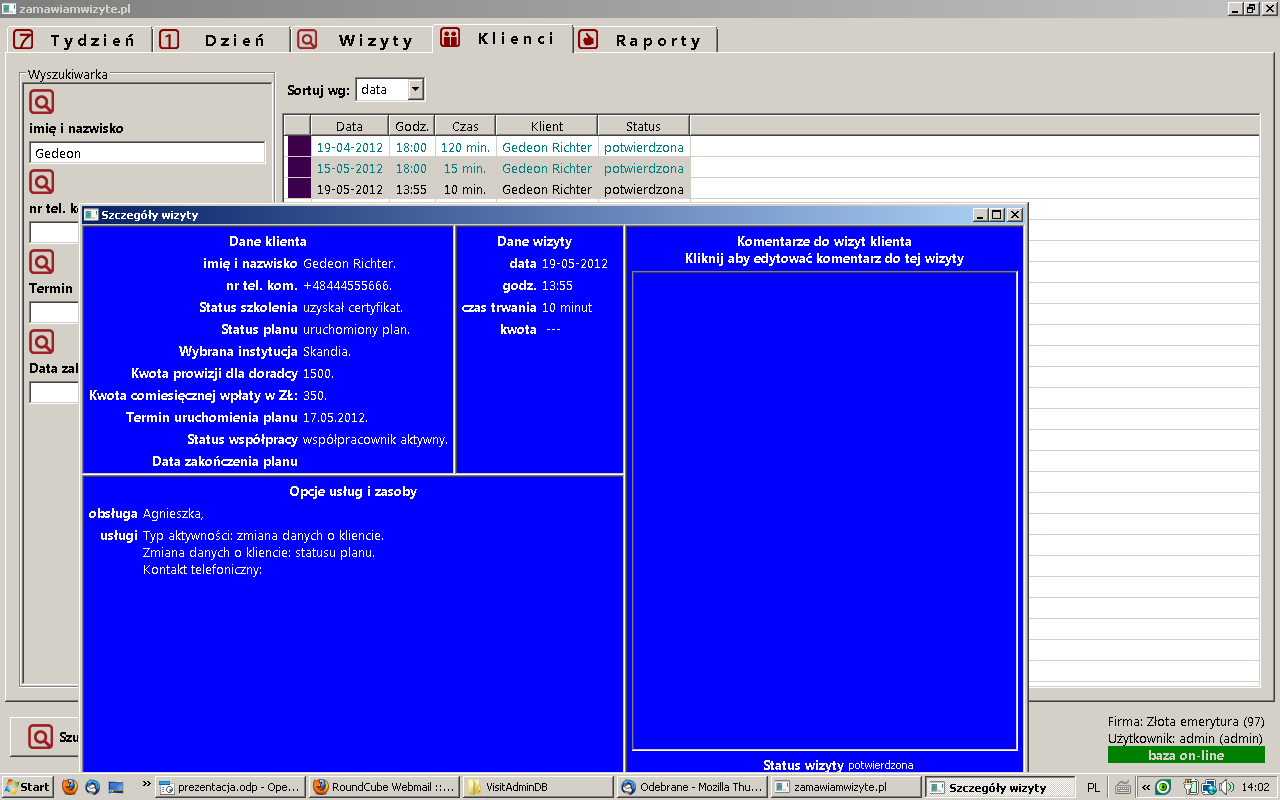Switch to the Tydzień tab
This screenshot has height=800, width=1280.
pyautogui.click(x=78, y=40)
